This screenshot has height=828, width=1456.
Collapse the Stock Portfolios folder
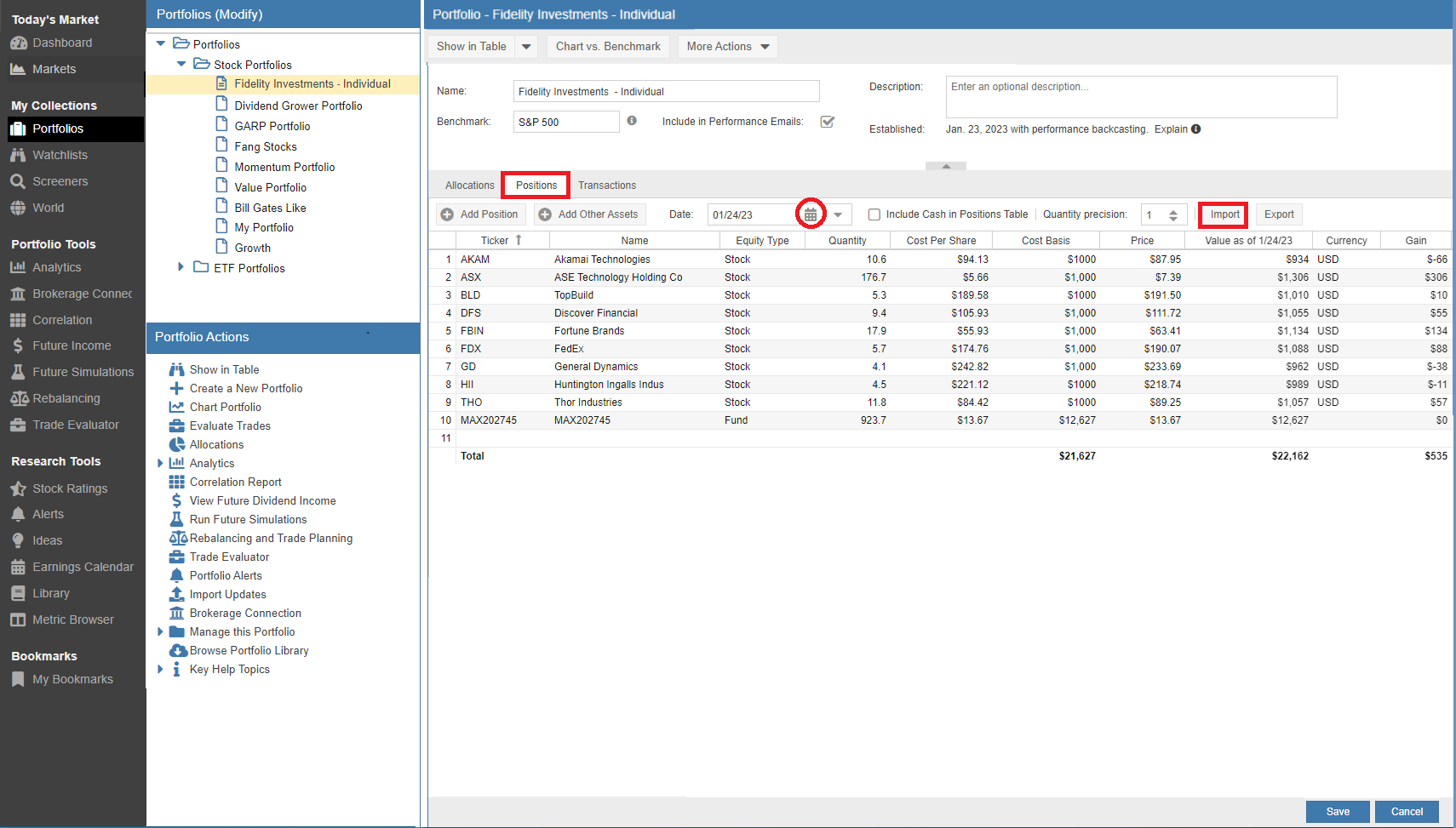(181, 65)
